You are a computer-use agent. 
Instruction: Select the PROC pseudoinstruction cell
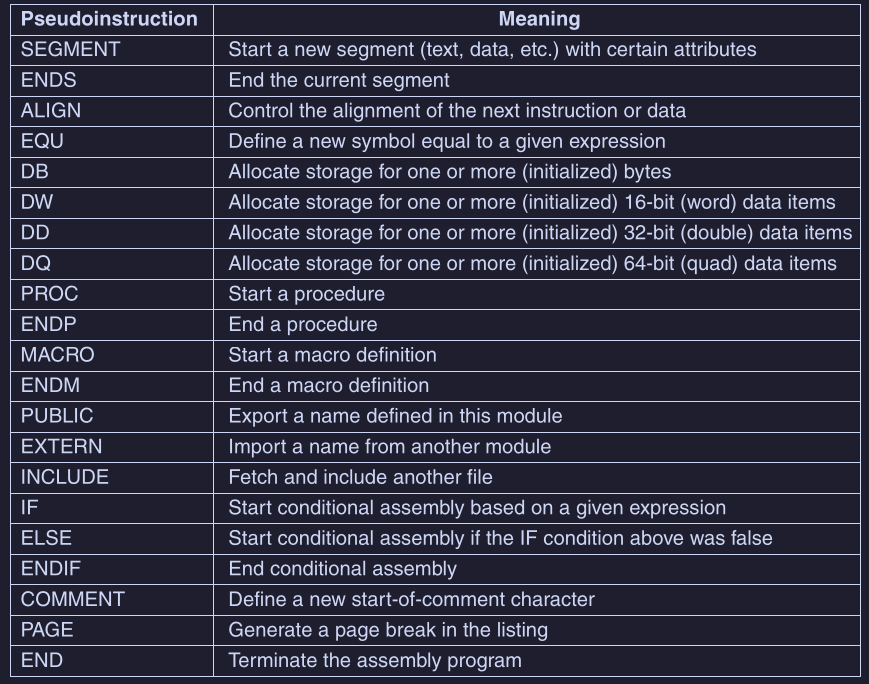click(x=49, y=294)
